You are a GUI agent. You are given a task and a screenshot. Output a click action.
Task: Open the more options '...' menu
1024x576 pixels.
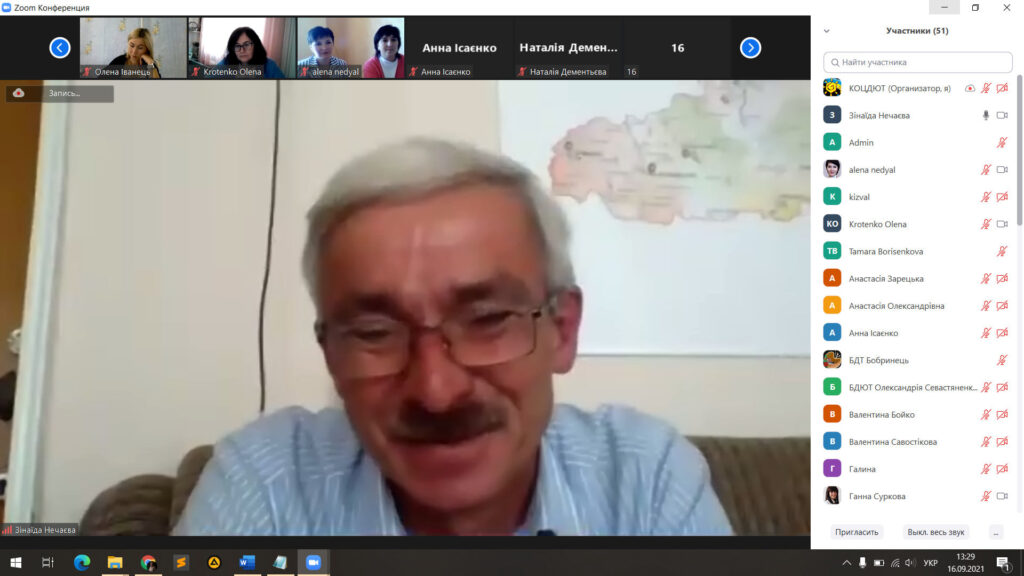coord(995,532)
